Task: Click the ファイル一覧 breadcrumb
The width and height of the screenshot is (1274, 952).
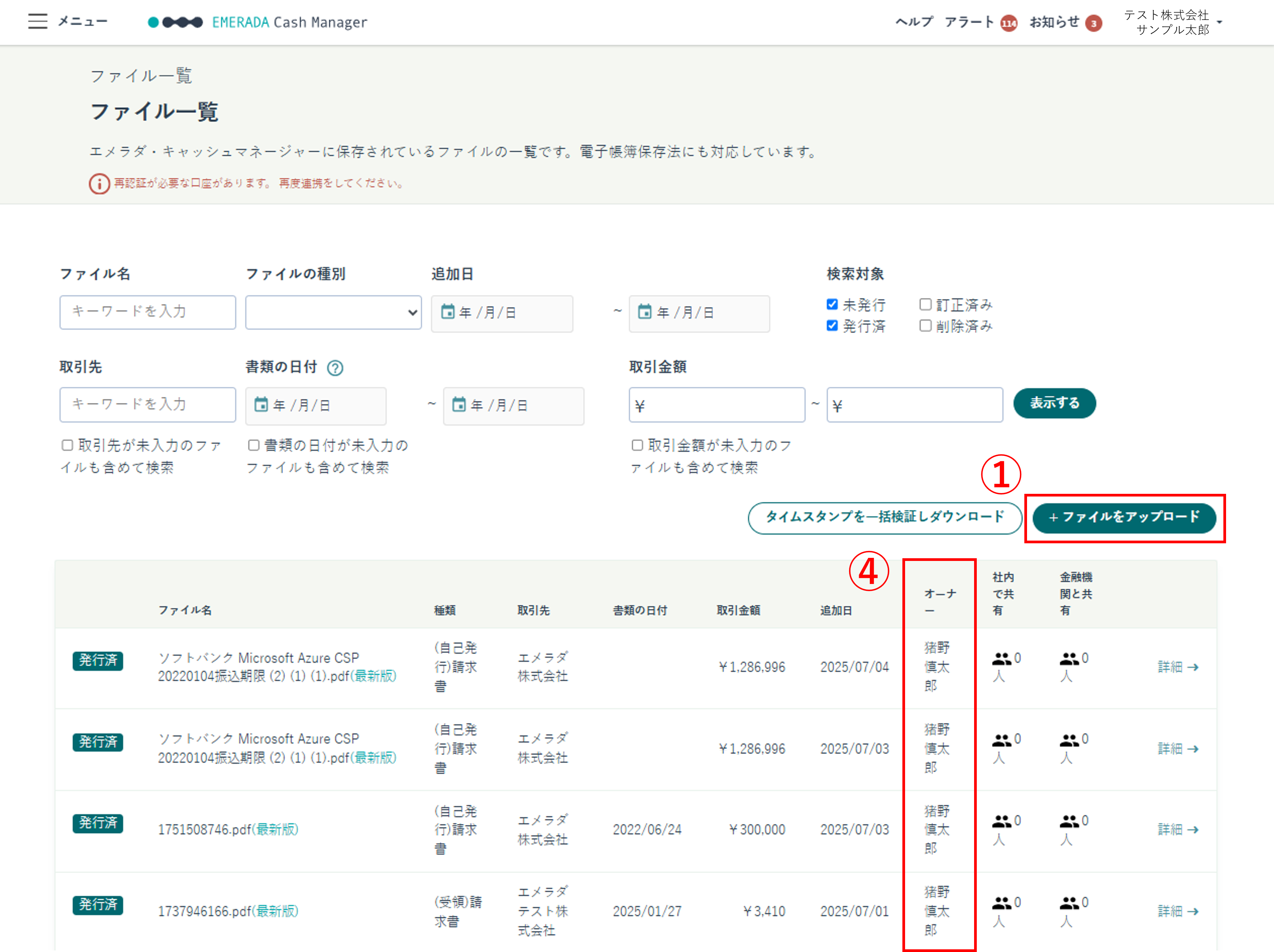Action: coord(141,76)
